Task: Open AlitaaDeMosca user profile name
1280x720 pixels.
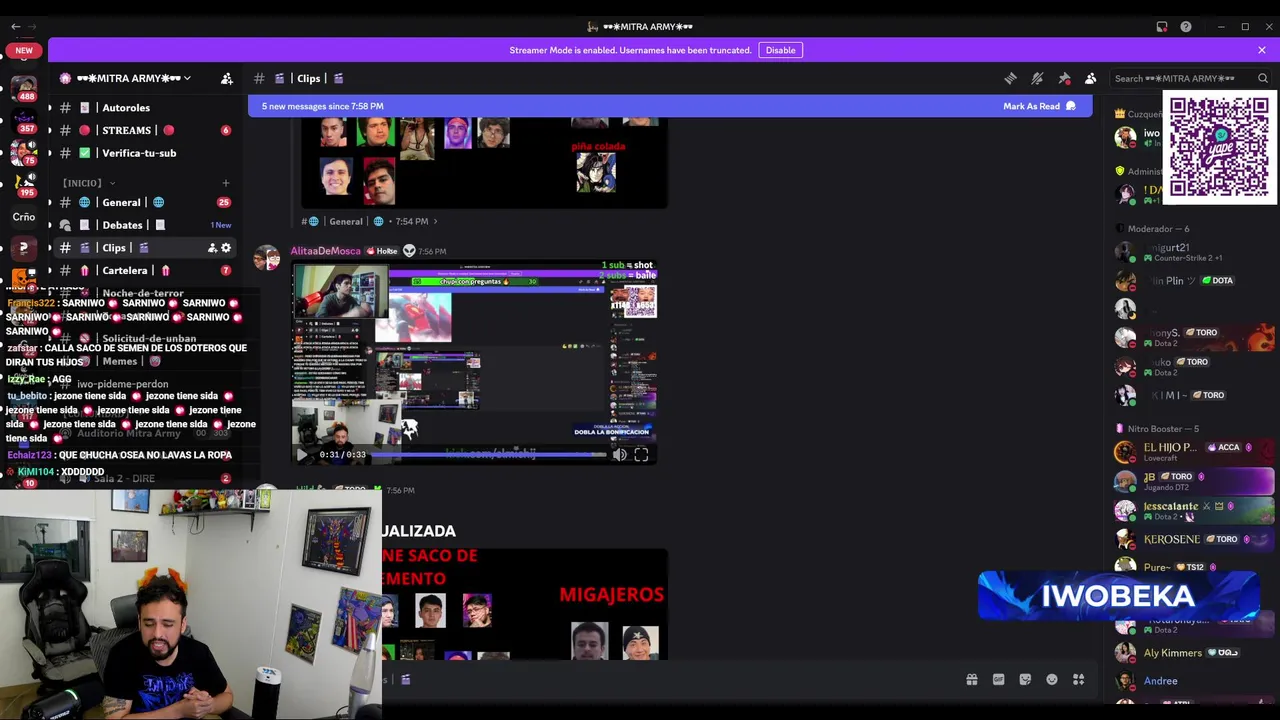Action: click(x=325, y=251)
